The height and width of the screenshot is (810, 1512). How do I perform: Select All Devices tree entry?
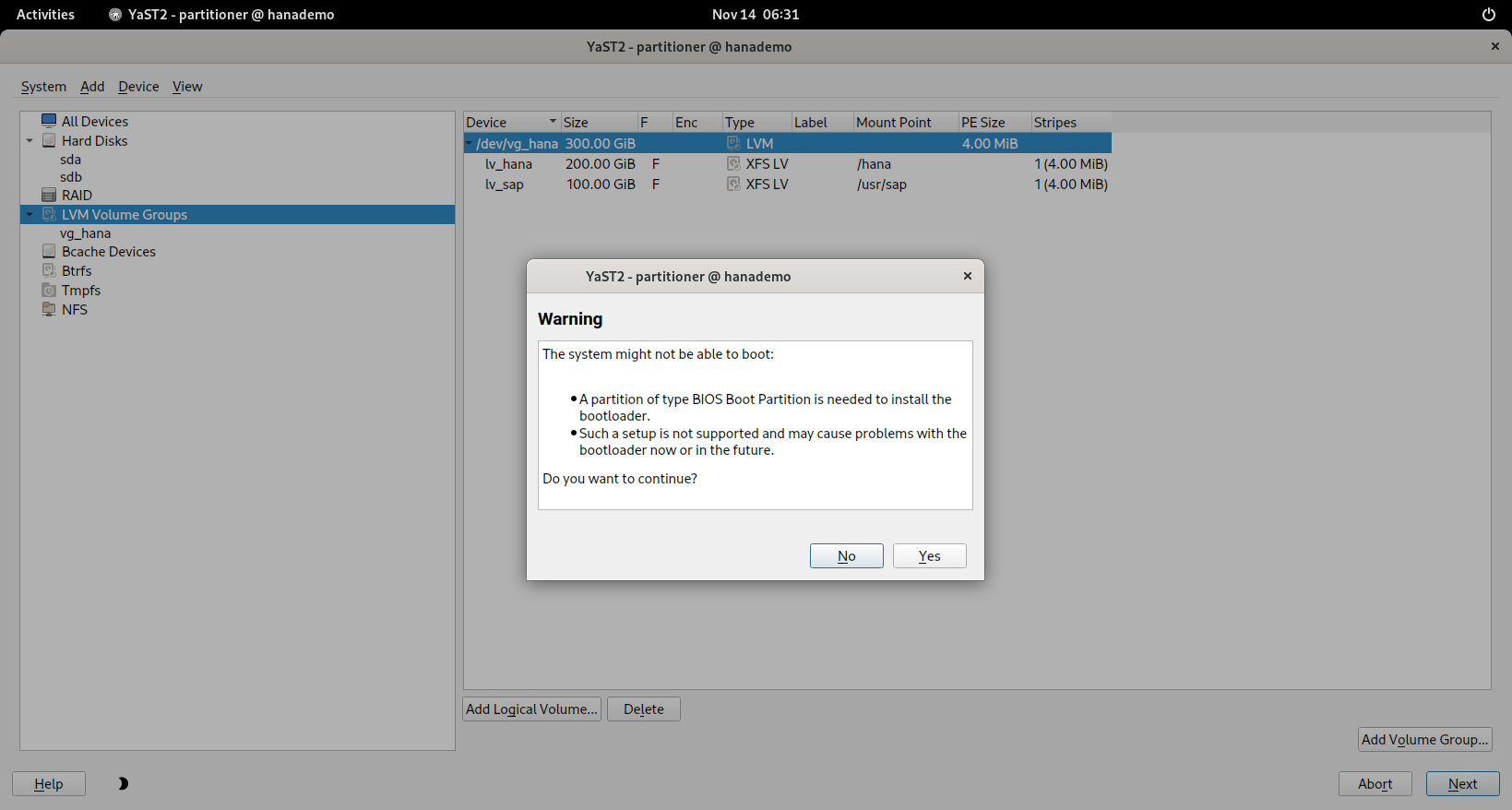pyautogui.click(x=95, y=121)
